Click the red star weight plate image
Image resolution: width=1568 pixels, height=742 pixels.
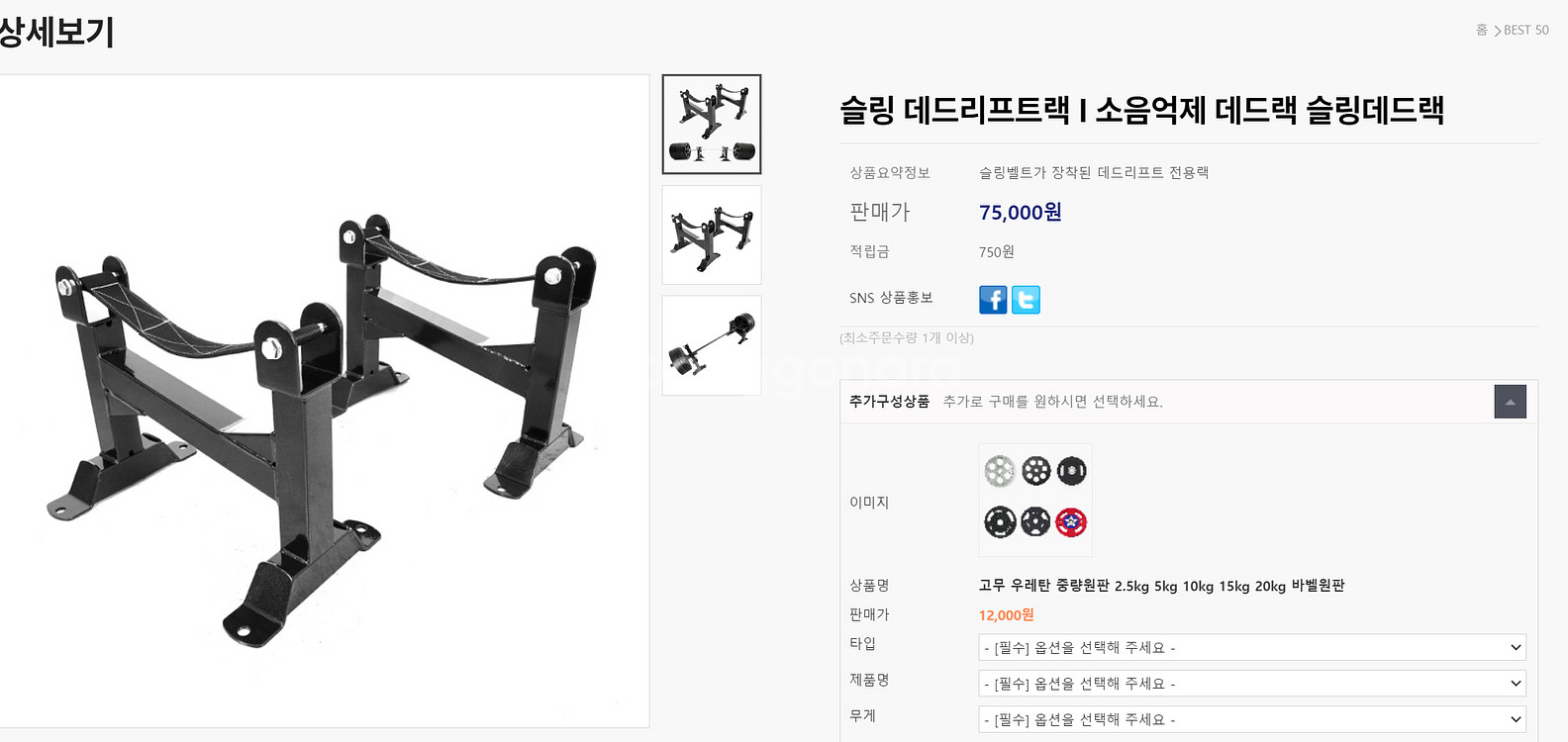tap(1071, 521)
